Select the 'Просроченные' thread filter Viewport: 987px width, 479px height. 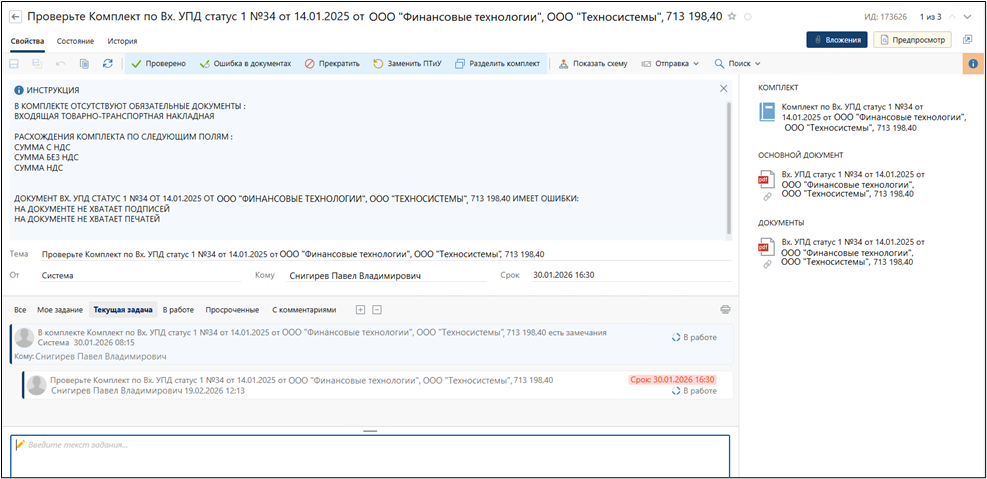coord(233,310)
